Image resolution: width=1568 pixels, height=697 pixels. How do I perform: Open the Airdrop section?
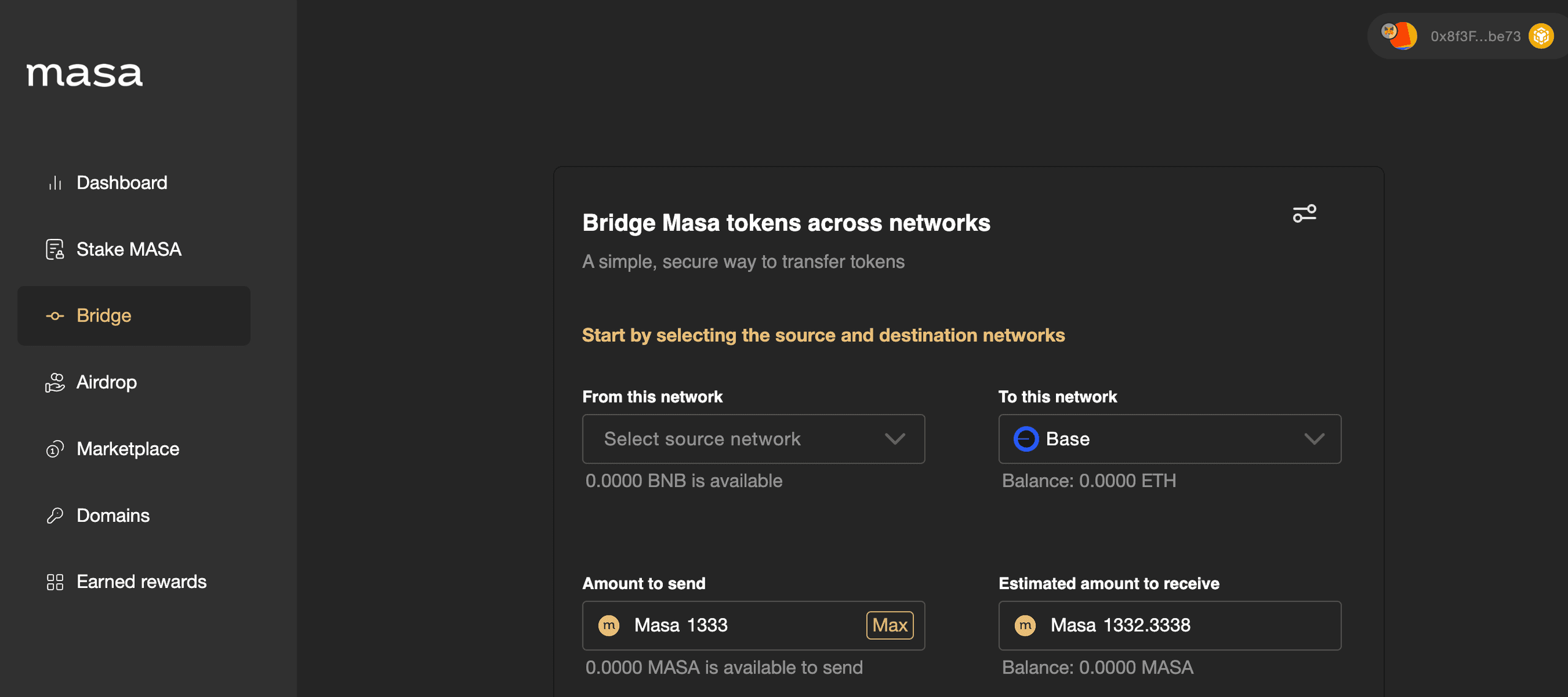(x=107, y=382)
